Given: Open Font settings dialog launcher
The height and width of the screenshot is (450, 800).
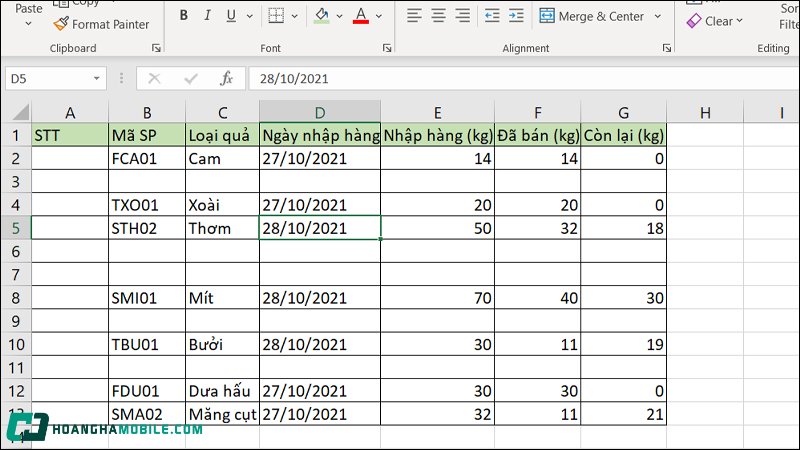Looking at the screenshot, I should point(387,48).
